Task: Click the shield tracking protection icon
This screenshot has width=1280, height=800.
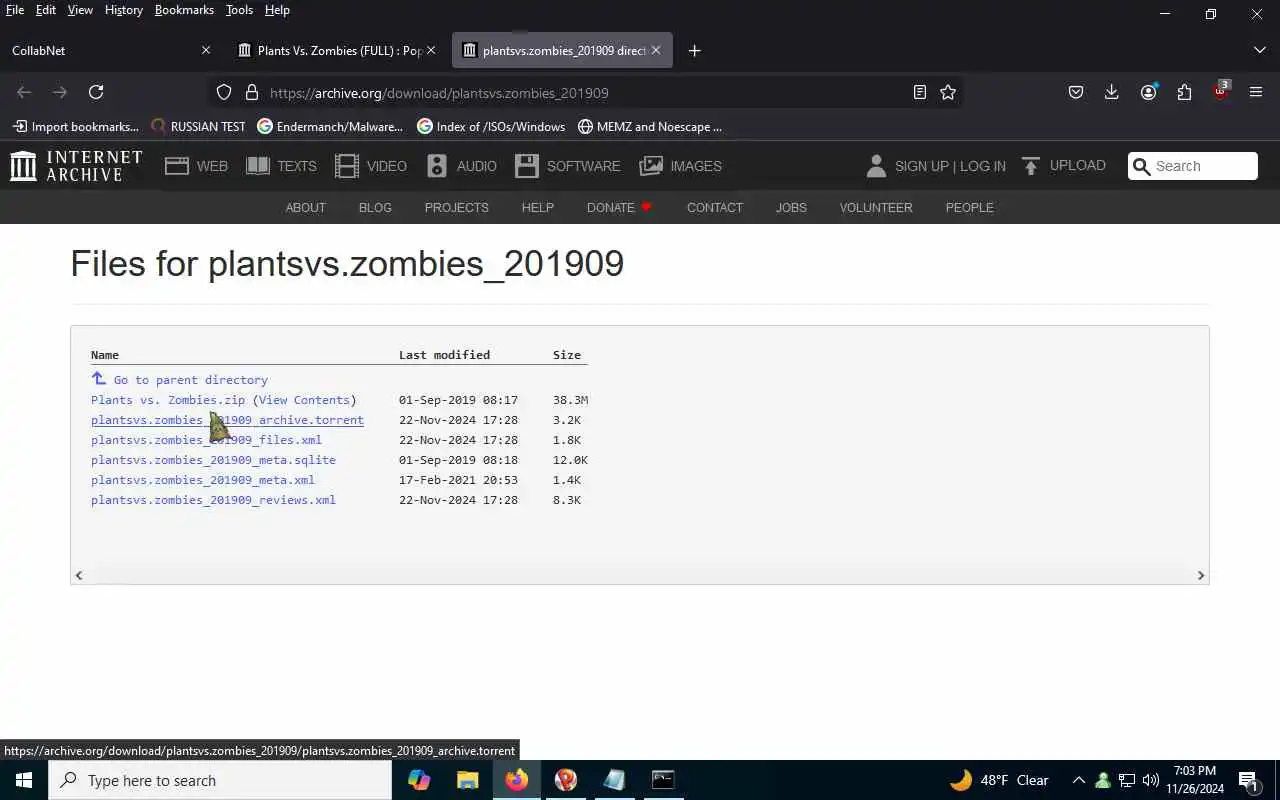Action: click(224, 92)
